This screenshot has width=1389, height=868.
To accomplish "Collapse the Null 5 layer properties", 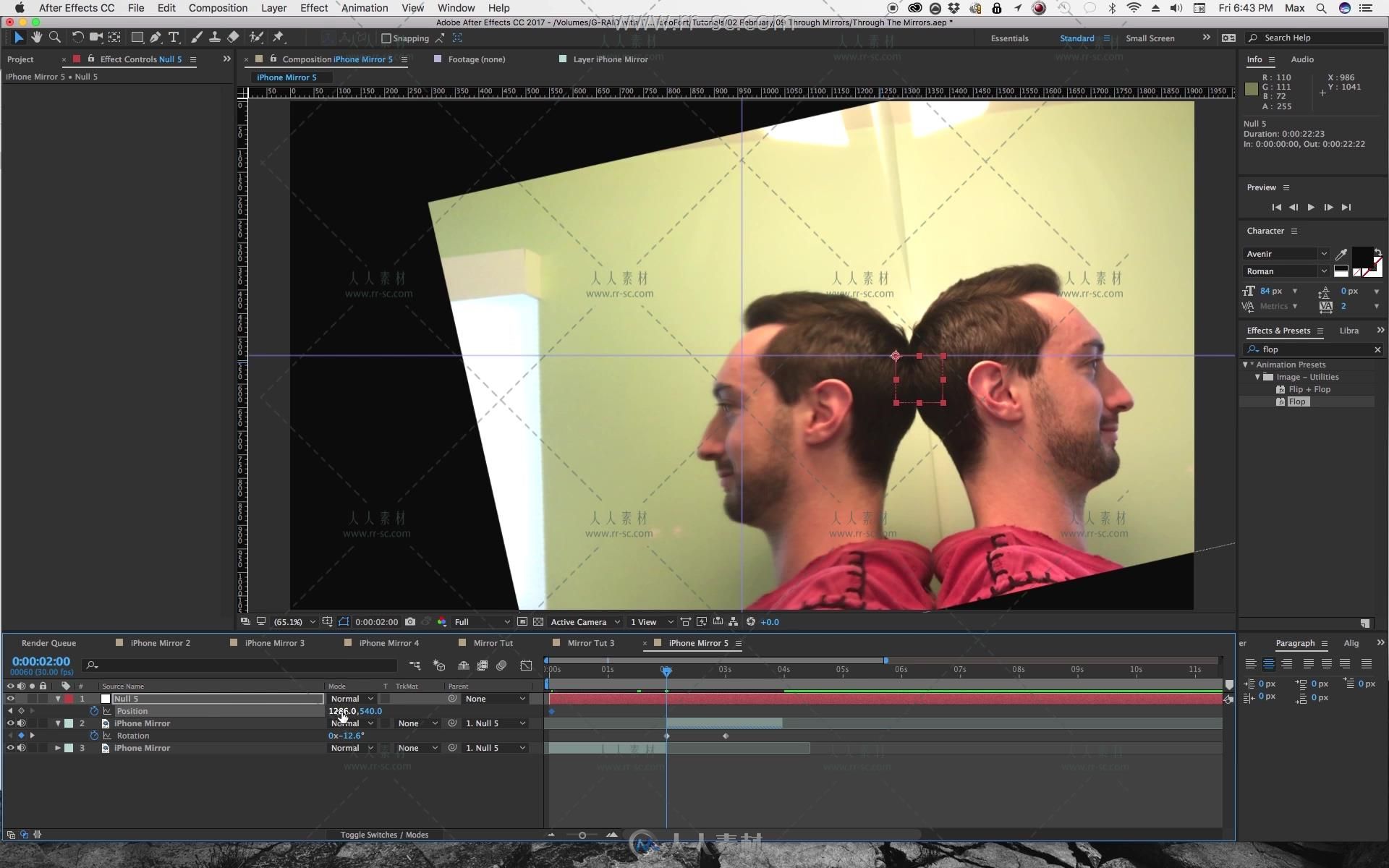I will [x=58, y=699].
